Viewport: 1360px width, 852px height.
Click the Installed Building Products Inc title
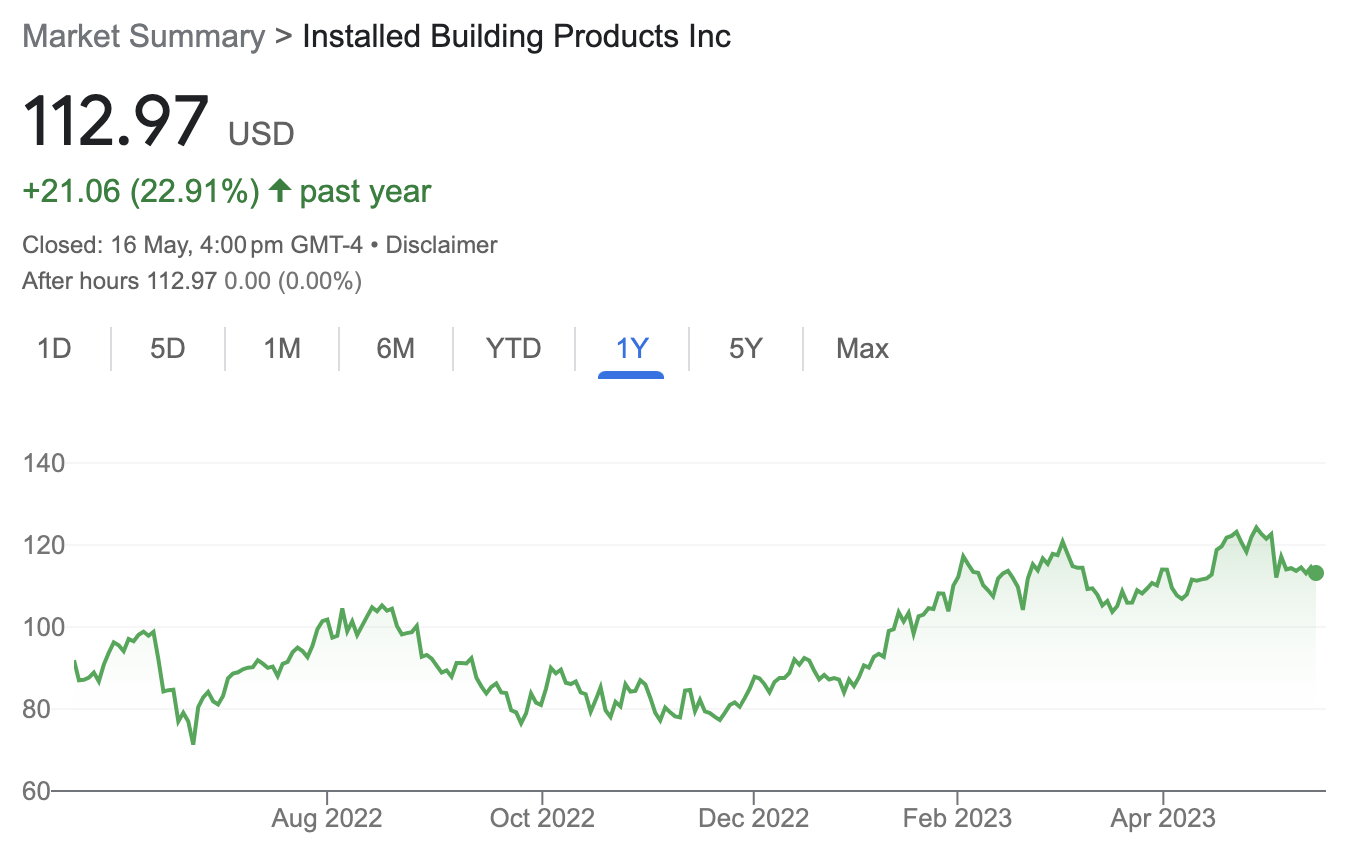[516, 37]
